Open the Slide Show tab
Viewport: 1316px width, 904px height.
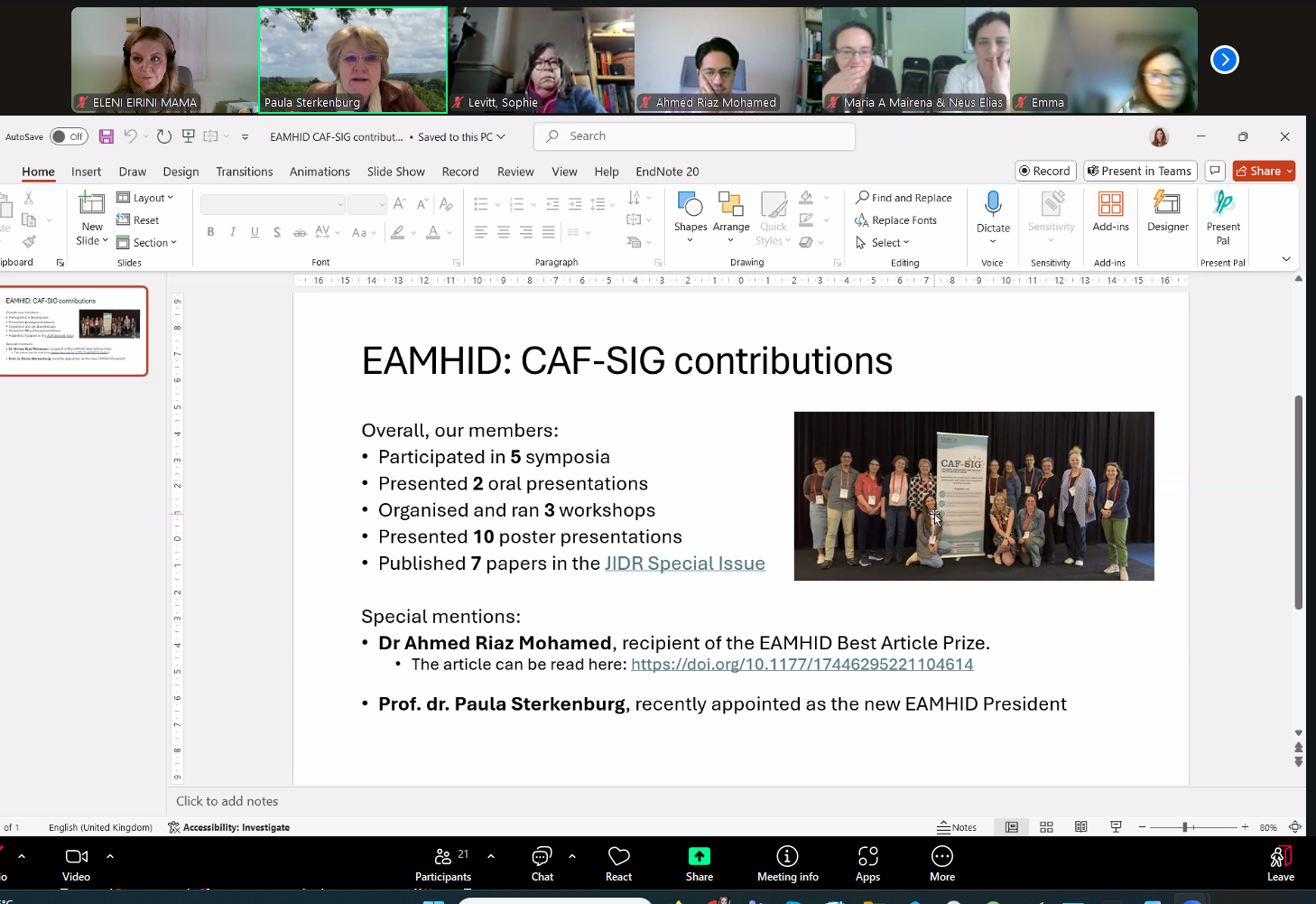pos(395,172)
